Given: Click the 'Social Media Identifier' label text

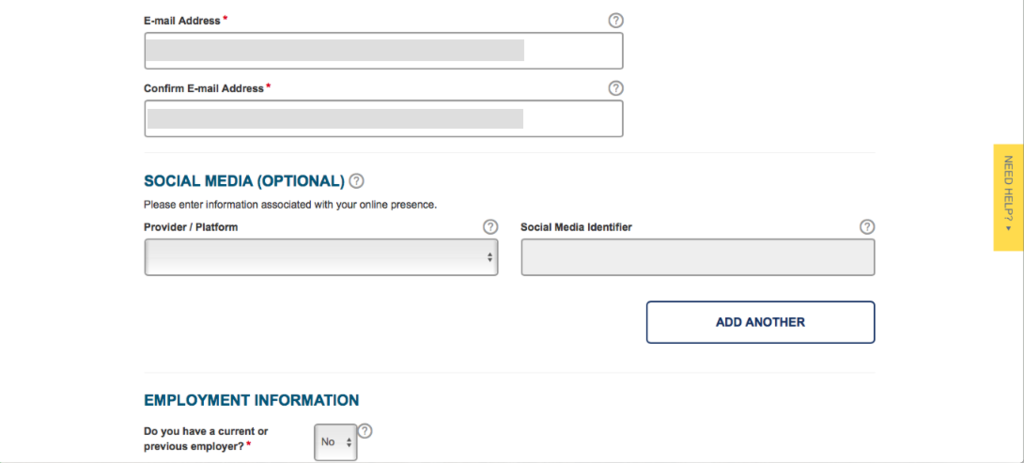Looking at the screenshot, I should pyautogui.click(x=576, y=227).
